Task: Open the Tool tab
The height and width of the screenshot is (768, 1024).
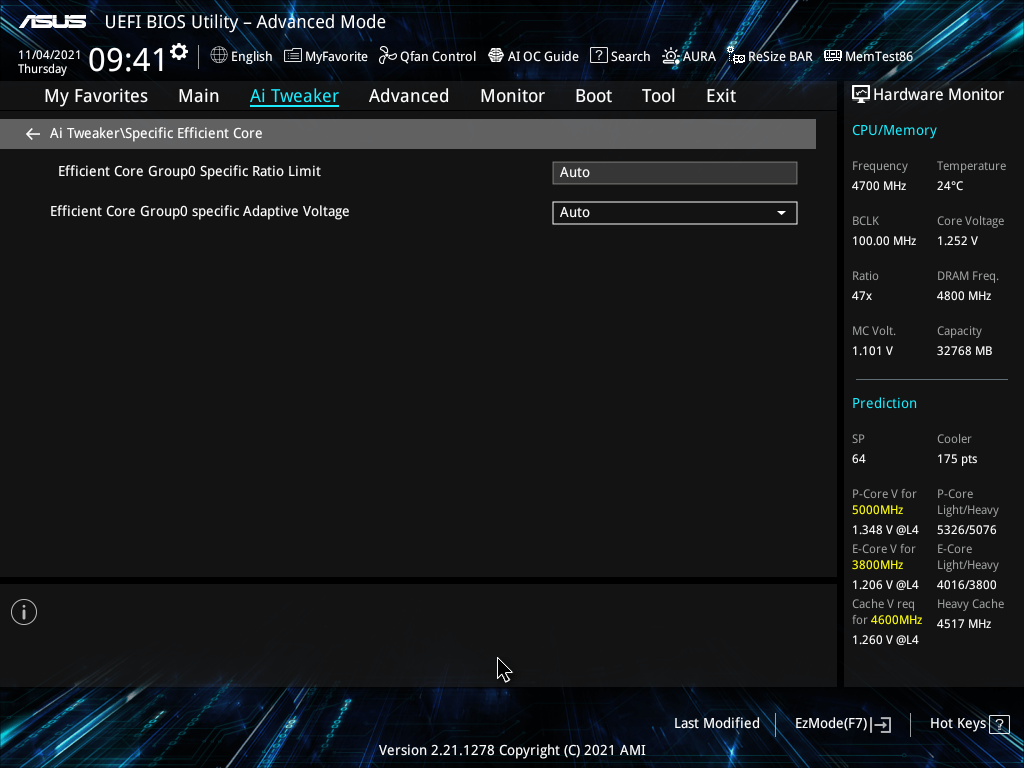Action: point(658,96)
